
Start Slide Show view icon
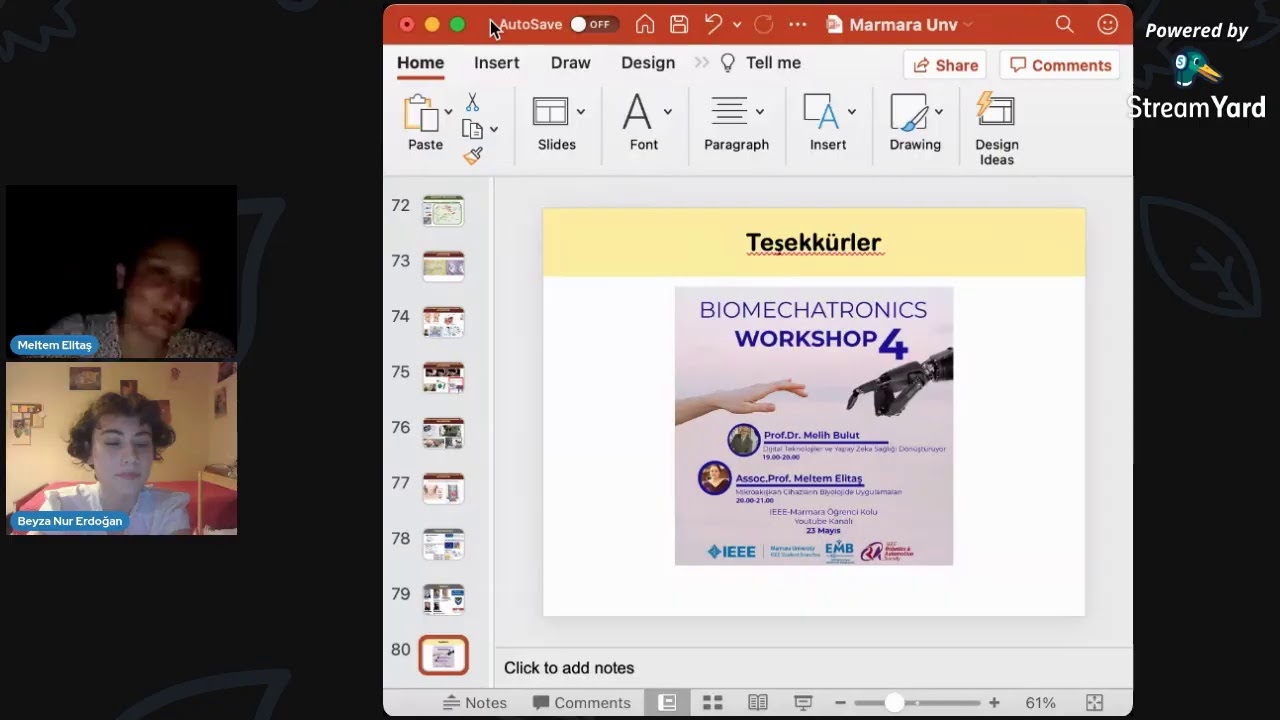pos(803,703)
